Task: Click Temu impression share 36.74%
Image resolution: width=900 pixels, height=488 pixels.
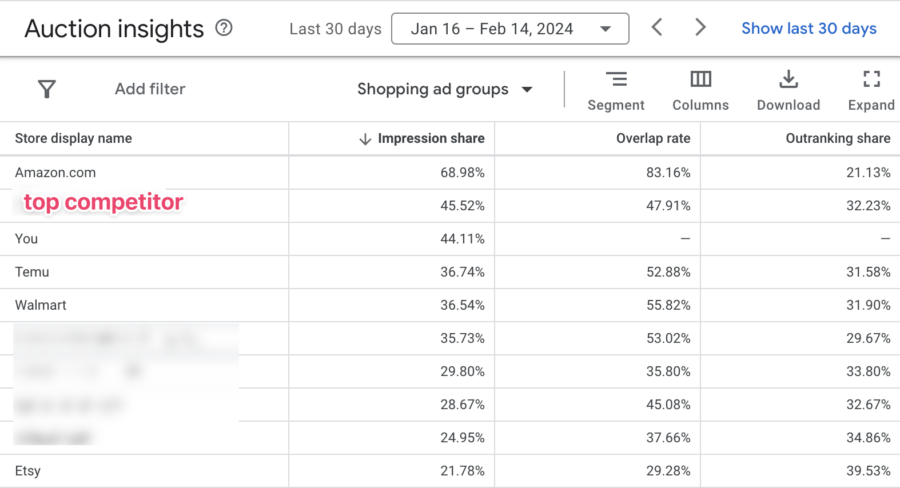Action: pyautogui.click(x=462, y=272)
